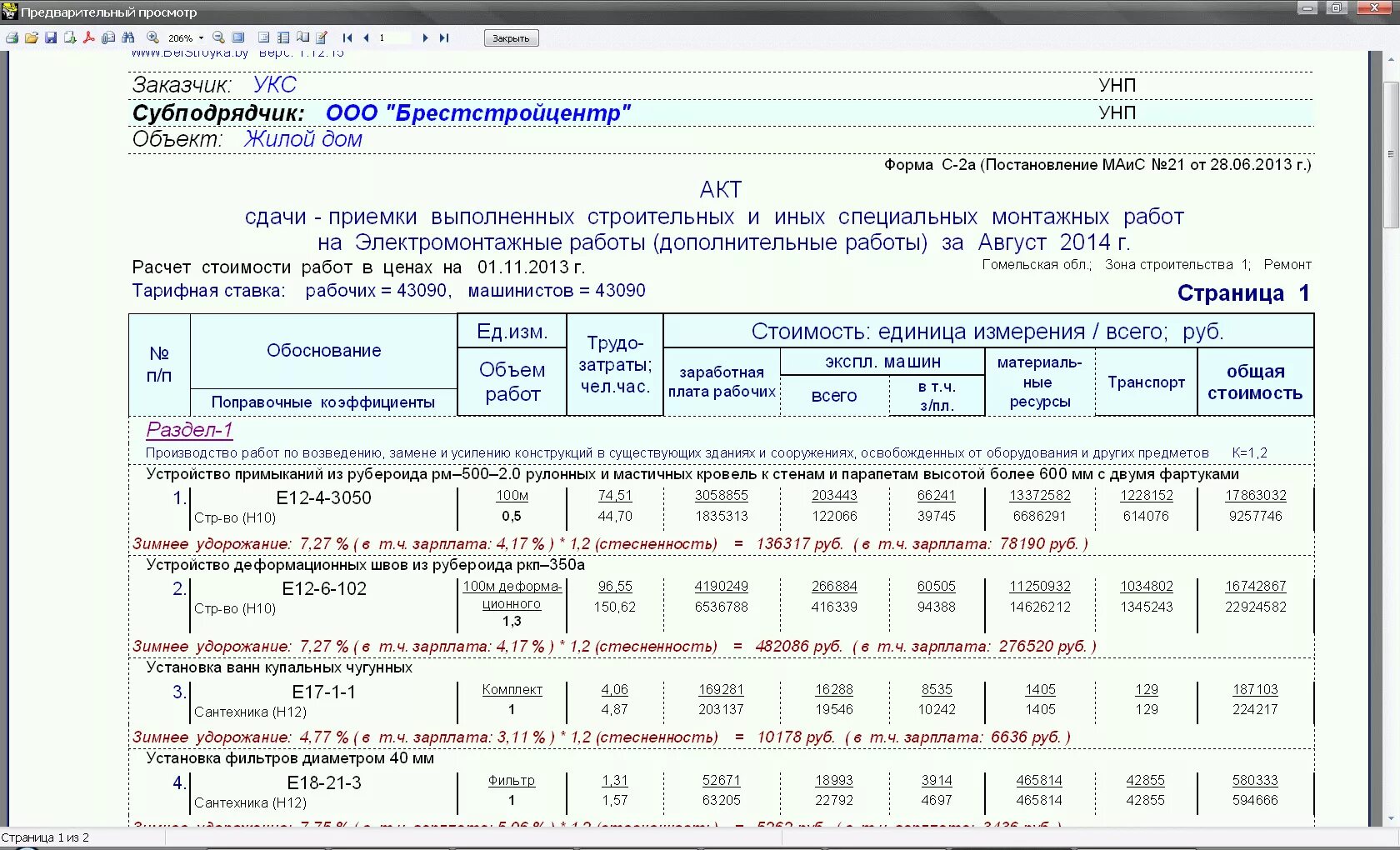Click the code E12-4-3050
The width and height of the screenshot is (1400, 850).
(323, 497)
